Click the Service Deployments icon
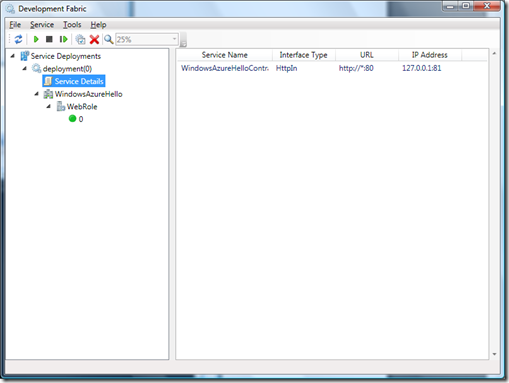 point(25,56)
